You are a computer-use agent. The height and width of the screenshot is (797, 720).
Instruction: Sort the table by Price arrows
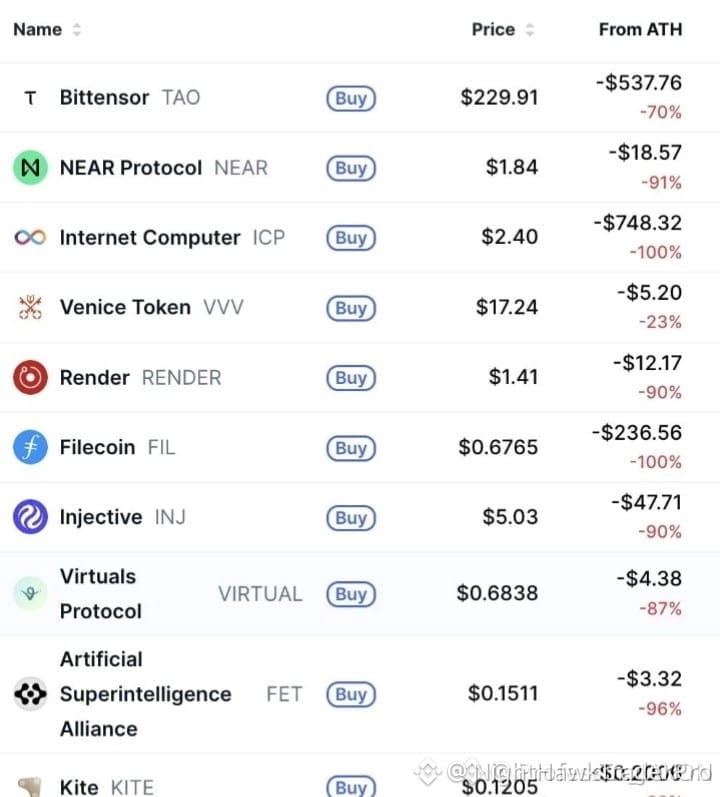click(x=529, y=29)
